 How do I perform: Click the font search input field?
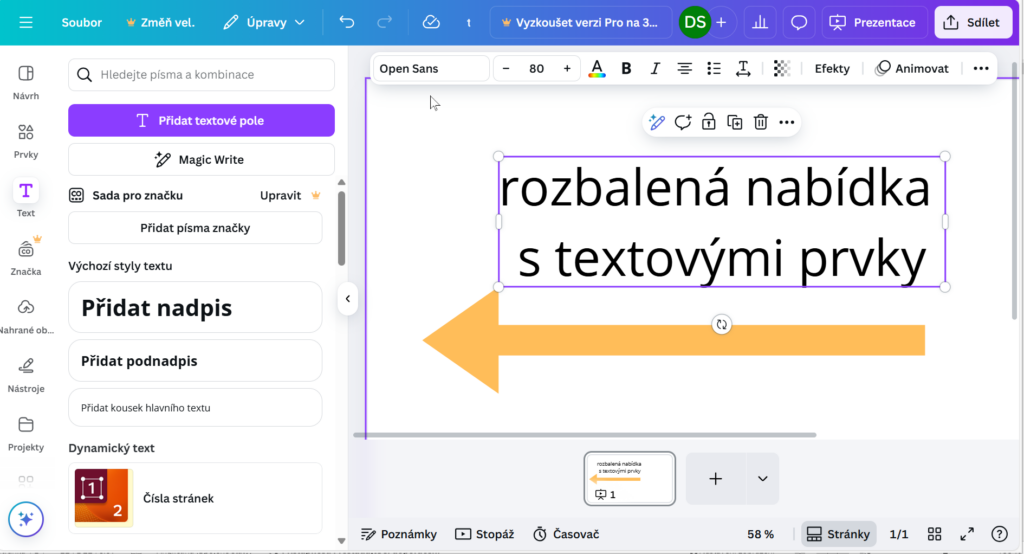(212, 75)
